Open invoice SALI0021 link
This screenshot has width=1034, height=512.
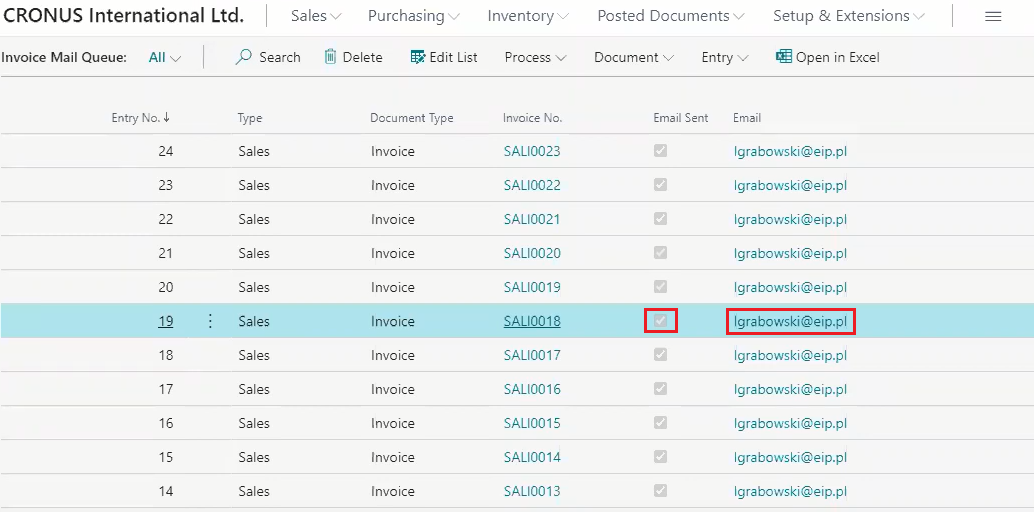(x=532, y=219)
